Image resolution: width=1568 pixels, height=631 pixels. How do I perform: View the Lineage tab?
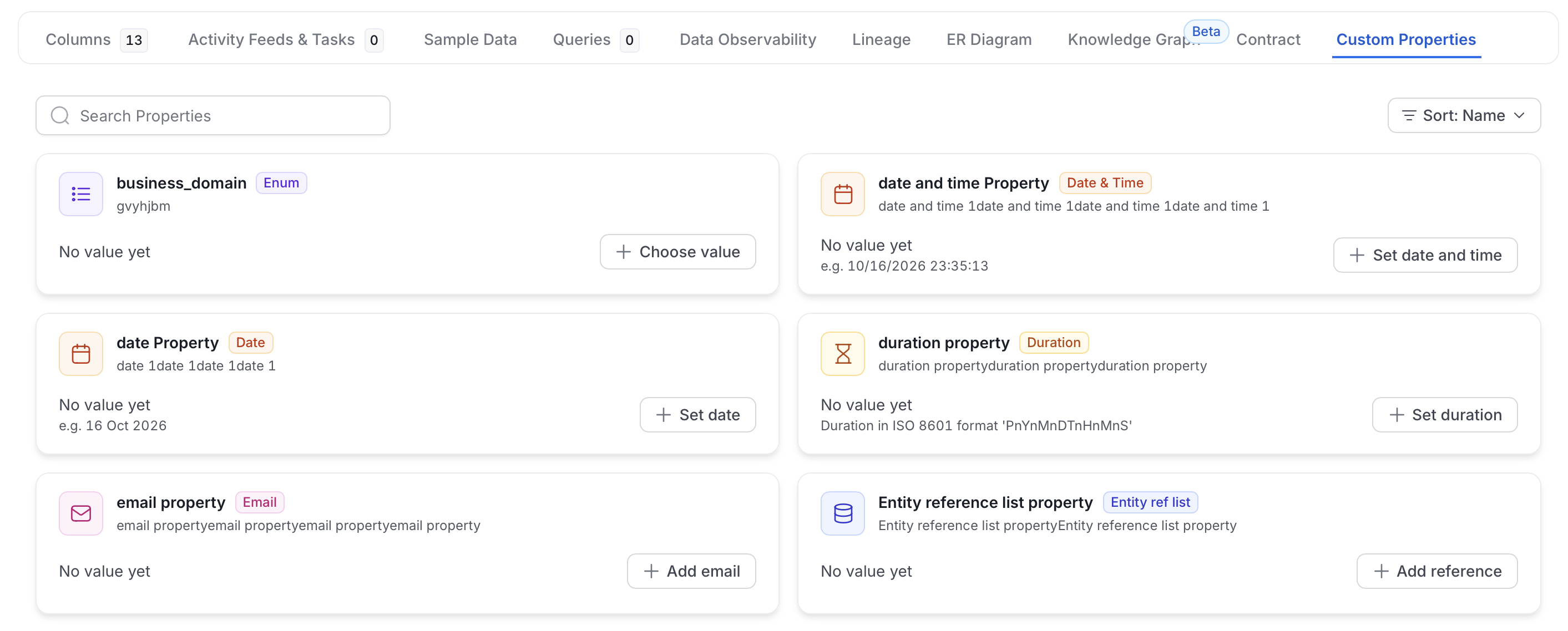point(881,39)
